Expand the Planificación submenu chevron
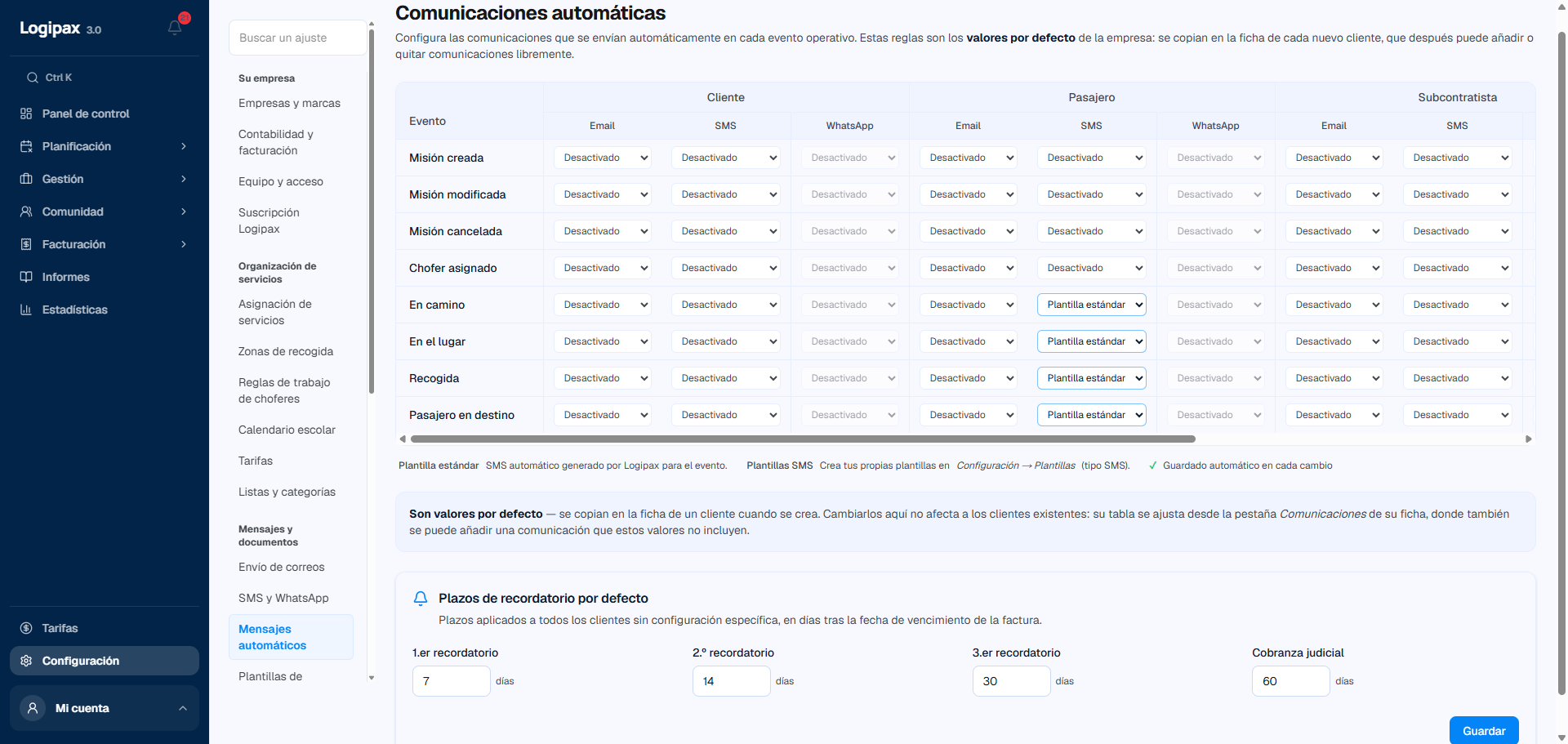This screenshot has height=744, width=1568. (184, 146)
